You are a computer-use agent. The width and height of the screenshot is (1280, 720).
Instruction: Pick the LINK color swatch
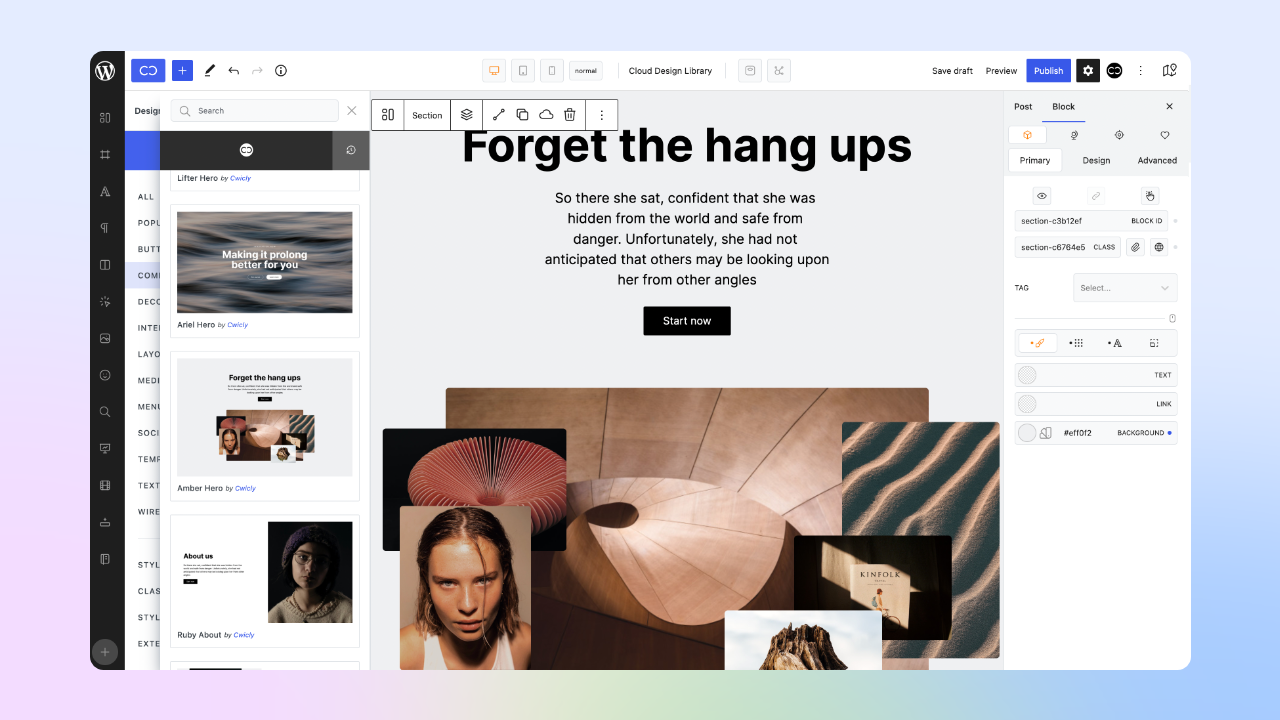[x=1027, y=404]
